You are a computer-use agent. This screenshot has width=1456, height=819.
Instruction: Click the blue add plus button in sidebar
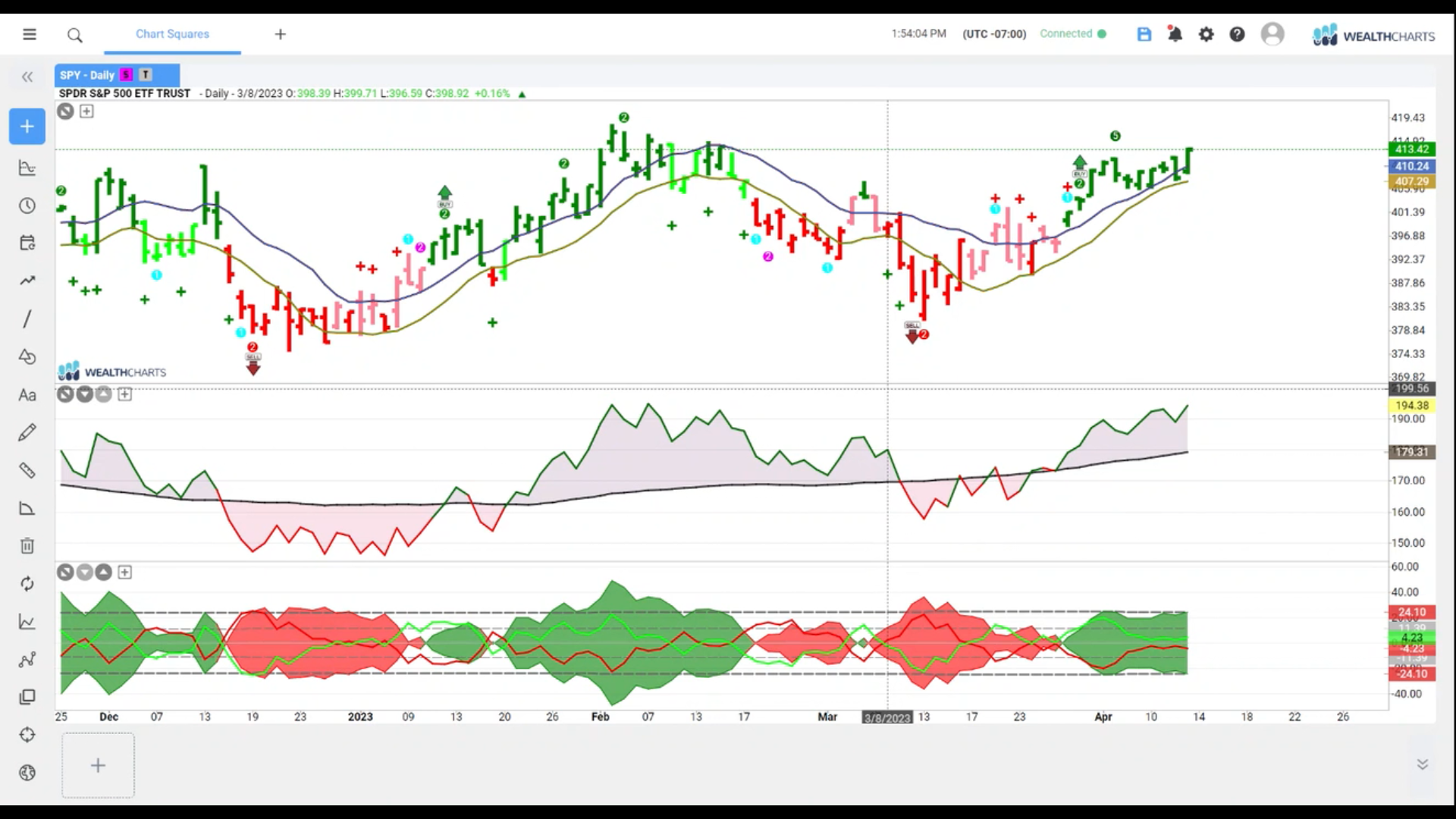(27, 127)
